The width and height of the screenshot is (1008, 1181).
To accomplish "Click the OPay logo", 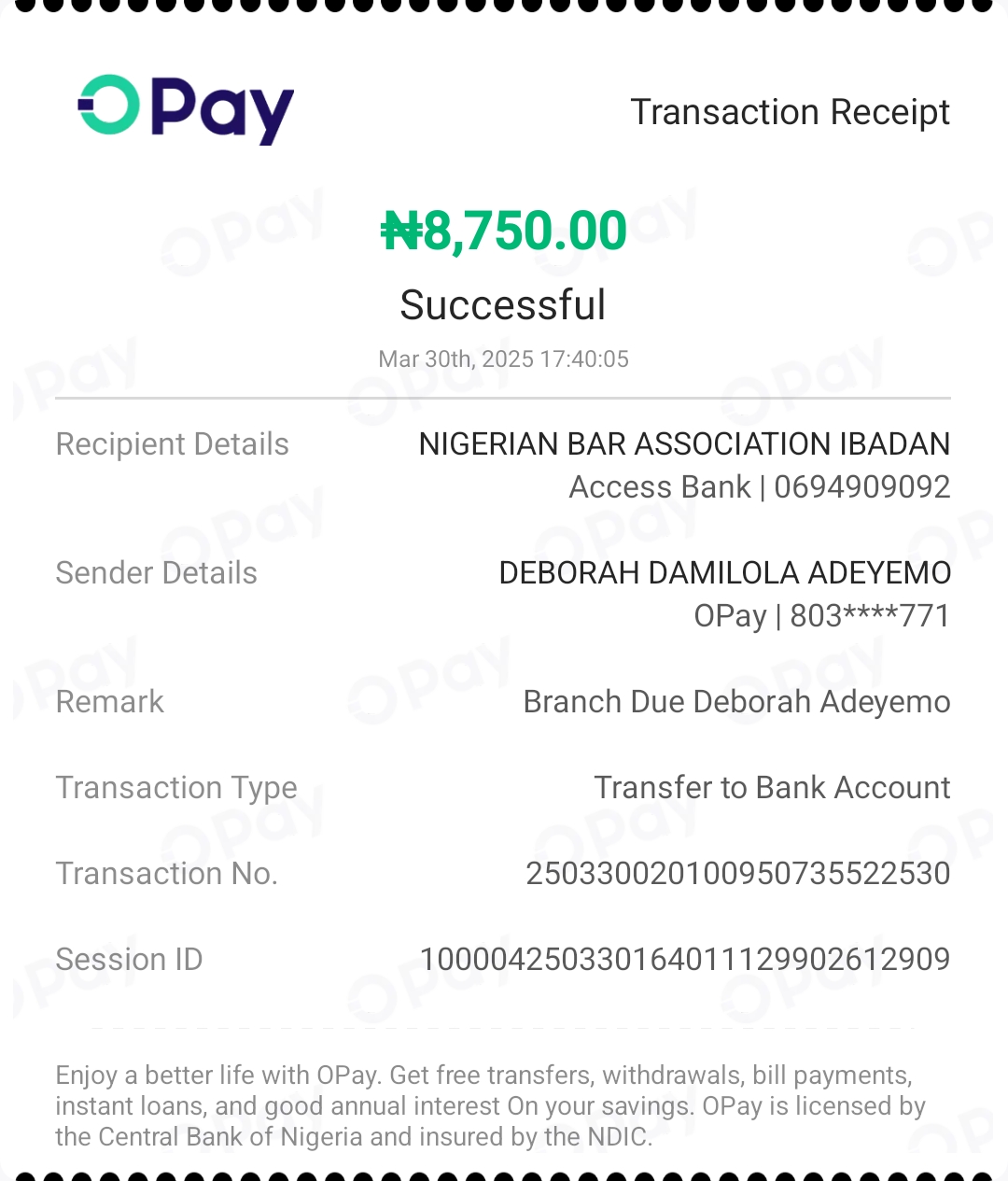I will pyautogui.click(x=186, y=109).
